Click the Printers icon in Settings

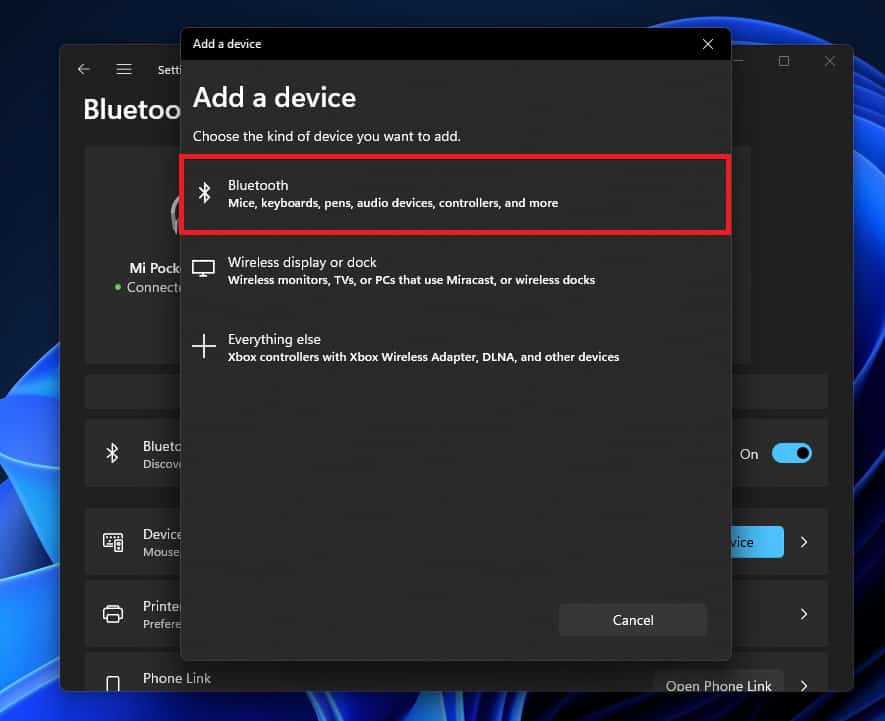pos(113,614)
